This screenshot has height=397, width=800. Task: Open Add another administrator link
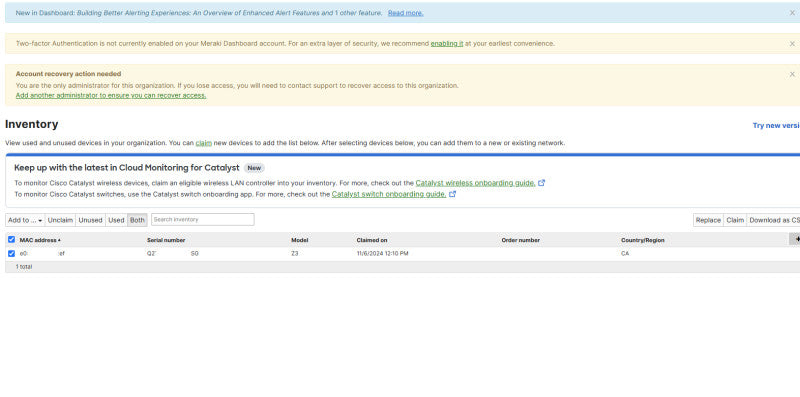[111, 95]
